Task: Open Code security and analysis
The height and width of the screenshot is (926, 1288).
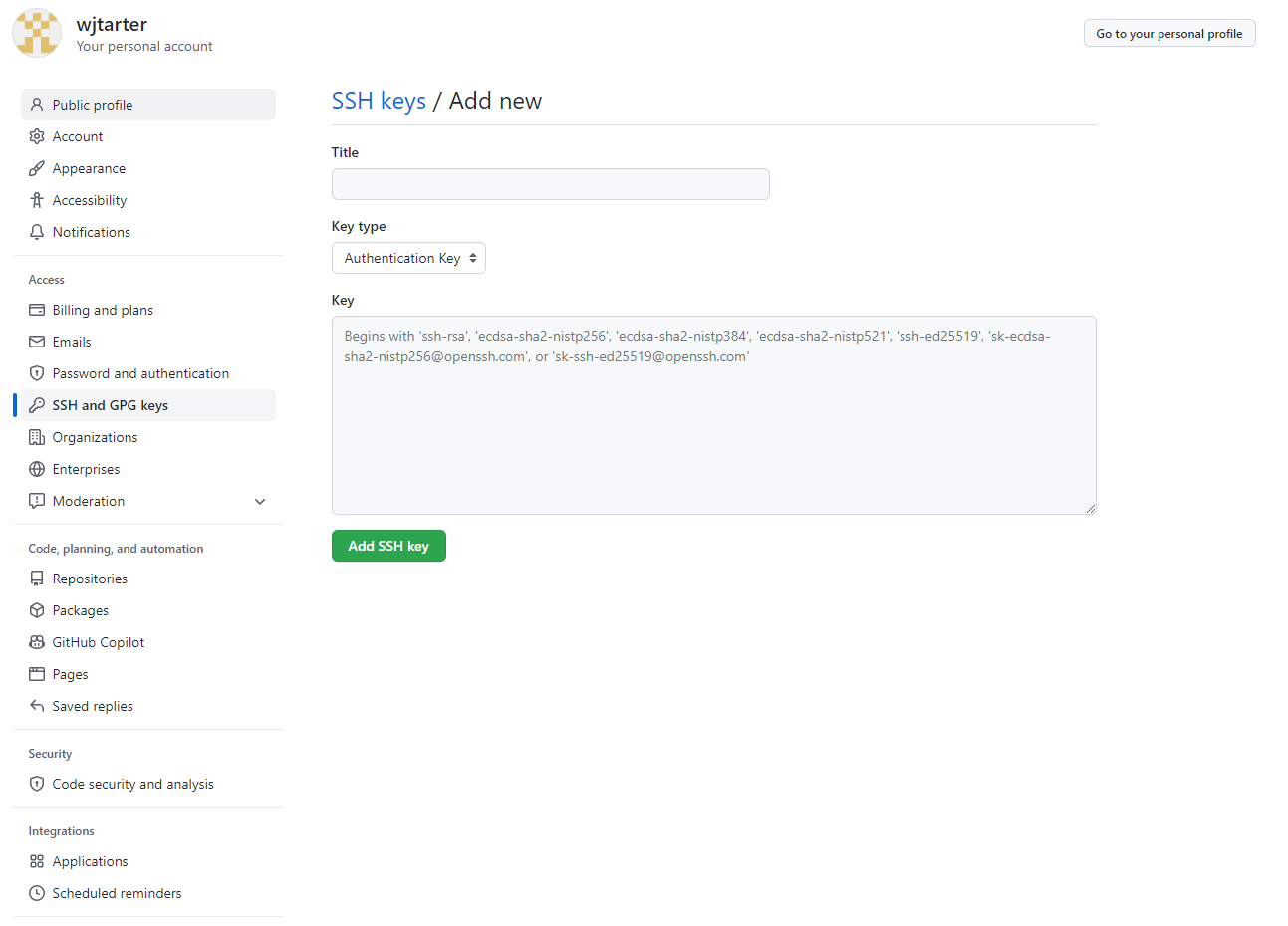Action: pyautogui.click(x=148, y=784)
